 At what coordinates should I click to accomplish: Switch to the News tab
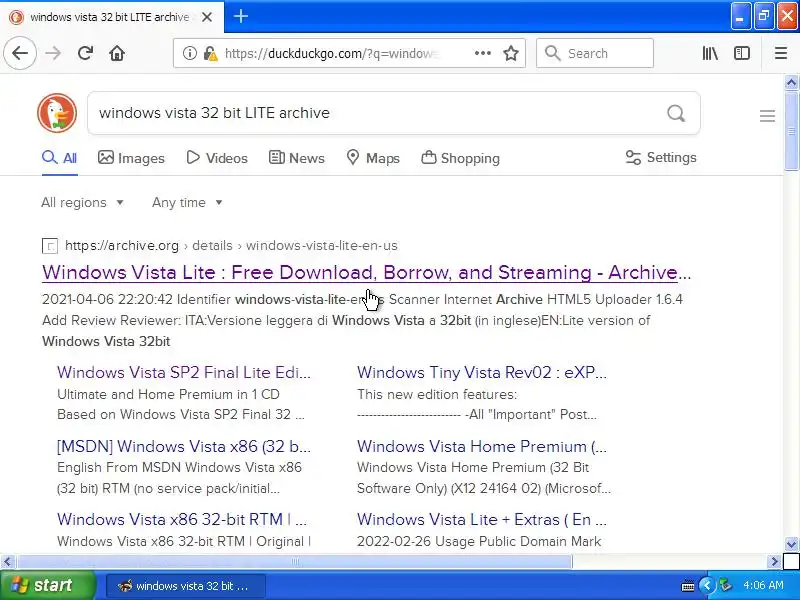tap(296, 158)
